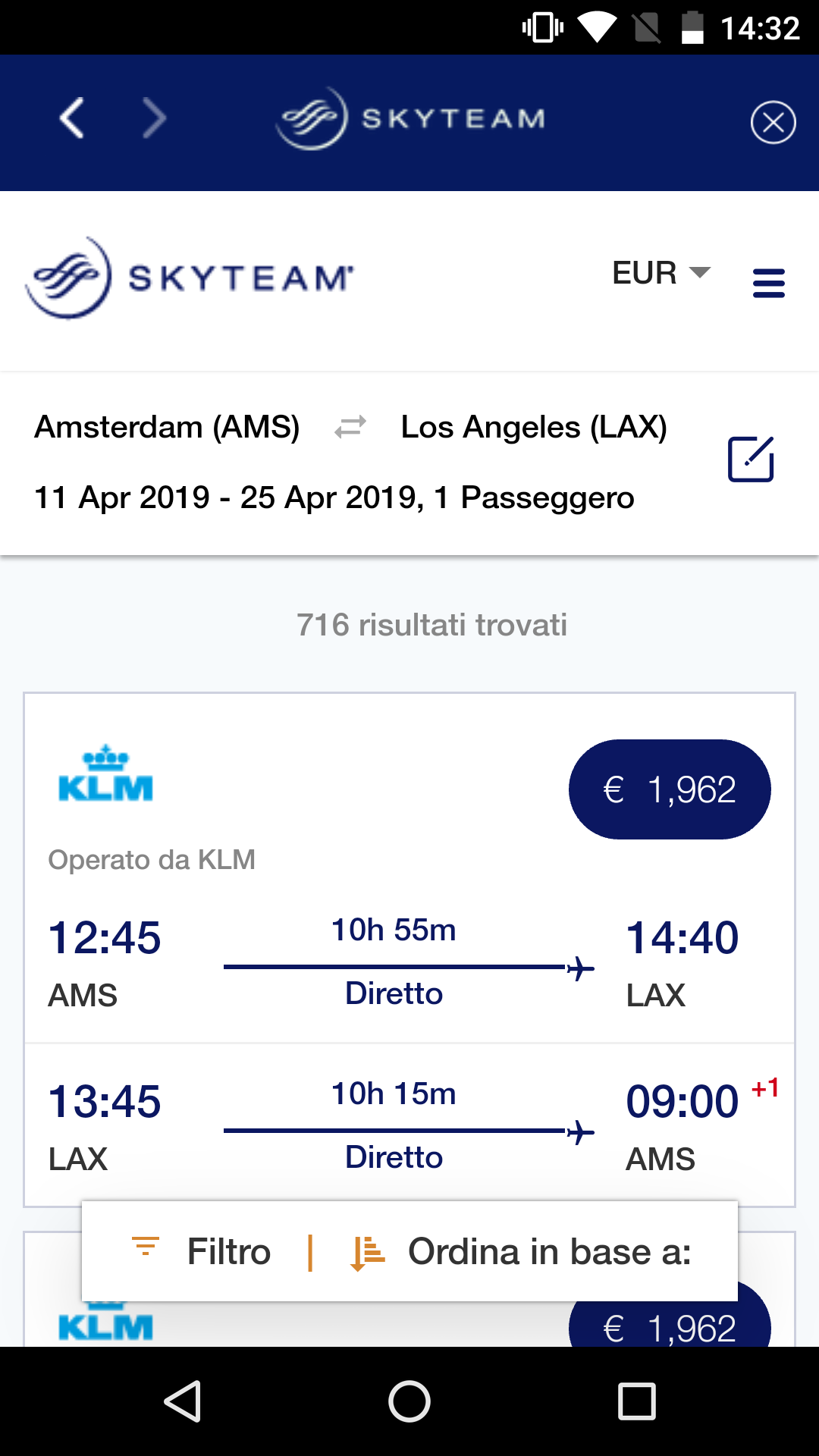This screenshot has height=1456, width=819.
Task: Close the in-app browser with X
Action: click(773, 122)
